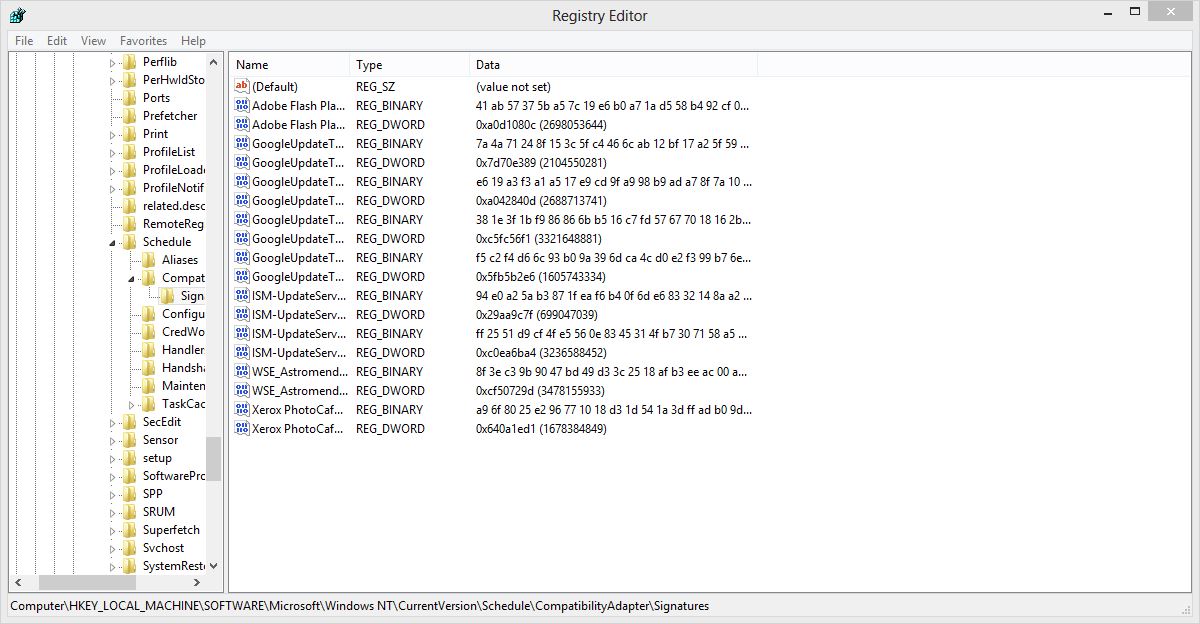
Task: Open the Help menu
Action: coord(193,41)
